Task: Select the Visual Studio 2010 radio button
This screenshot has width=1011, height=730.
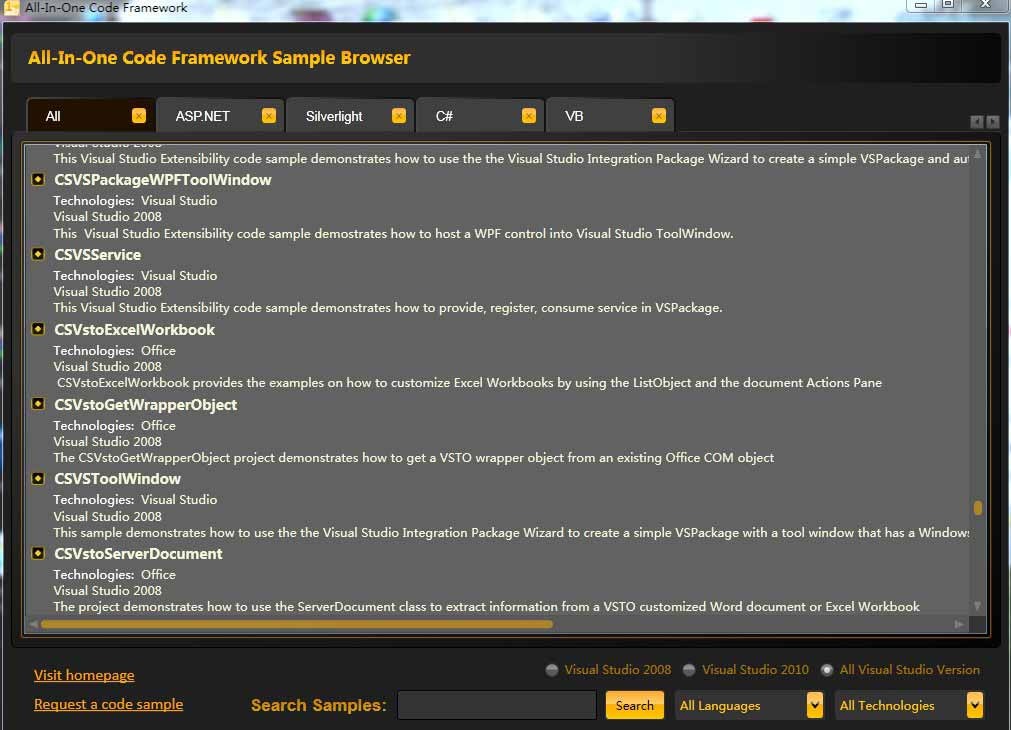Action: (x=689, y=670)
